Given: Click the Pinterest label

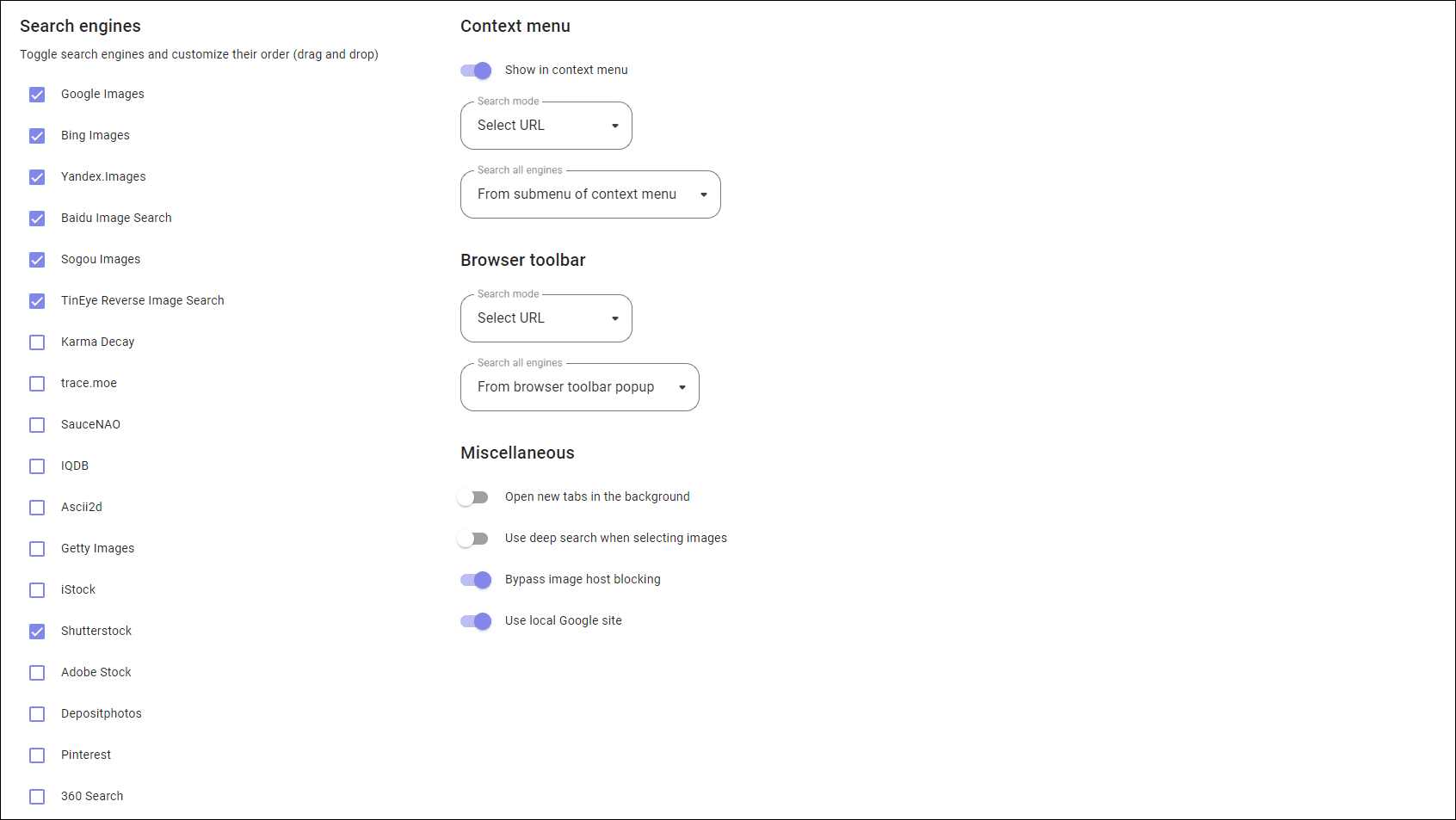Looking at the screenshot, I should click(86, 755).
